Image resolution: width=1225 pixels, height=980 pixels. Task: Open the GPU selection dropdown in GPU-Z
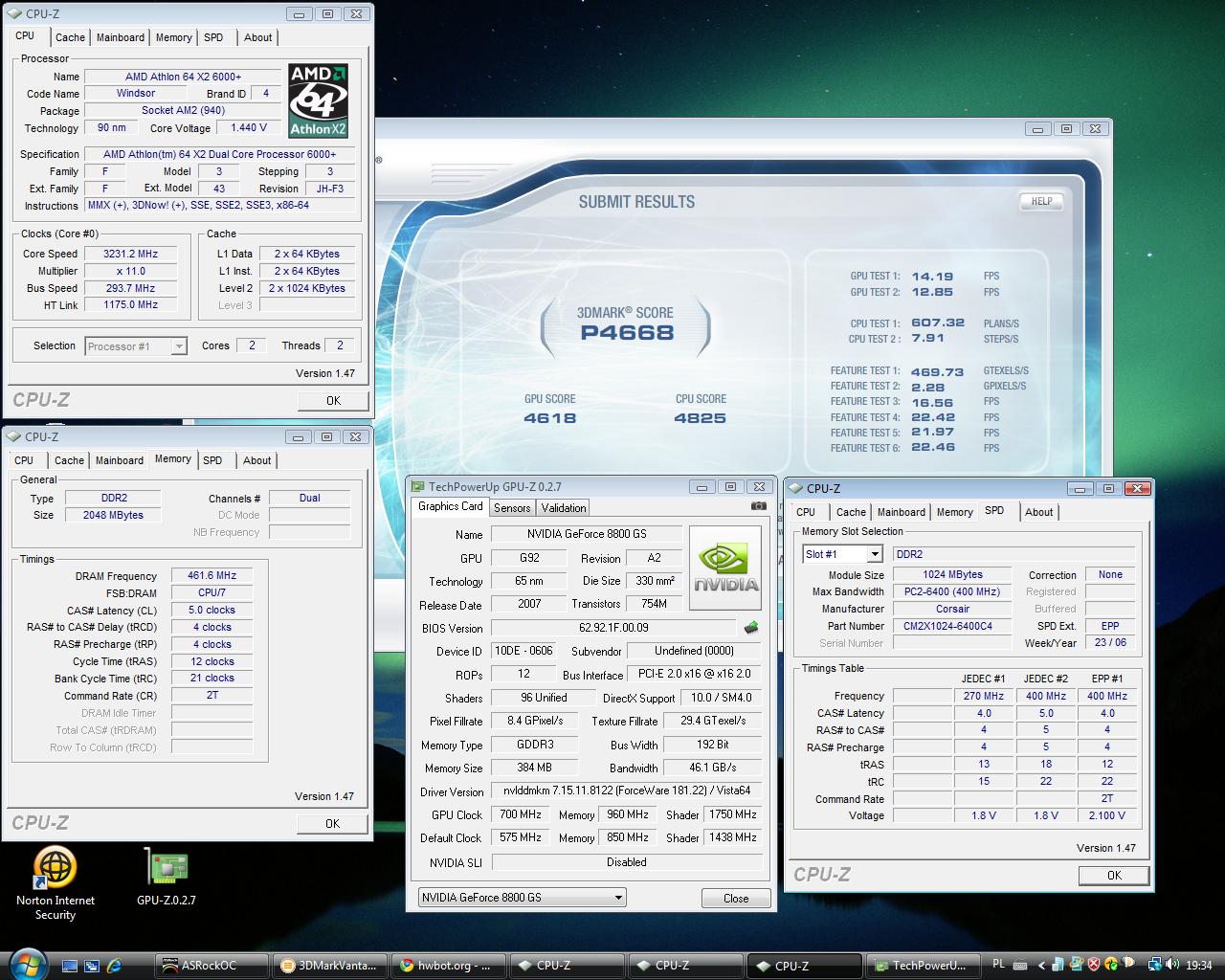[523, 898]
